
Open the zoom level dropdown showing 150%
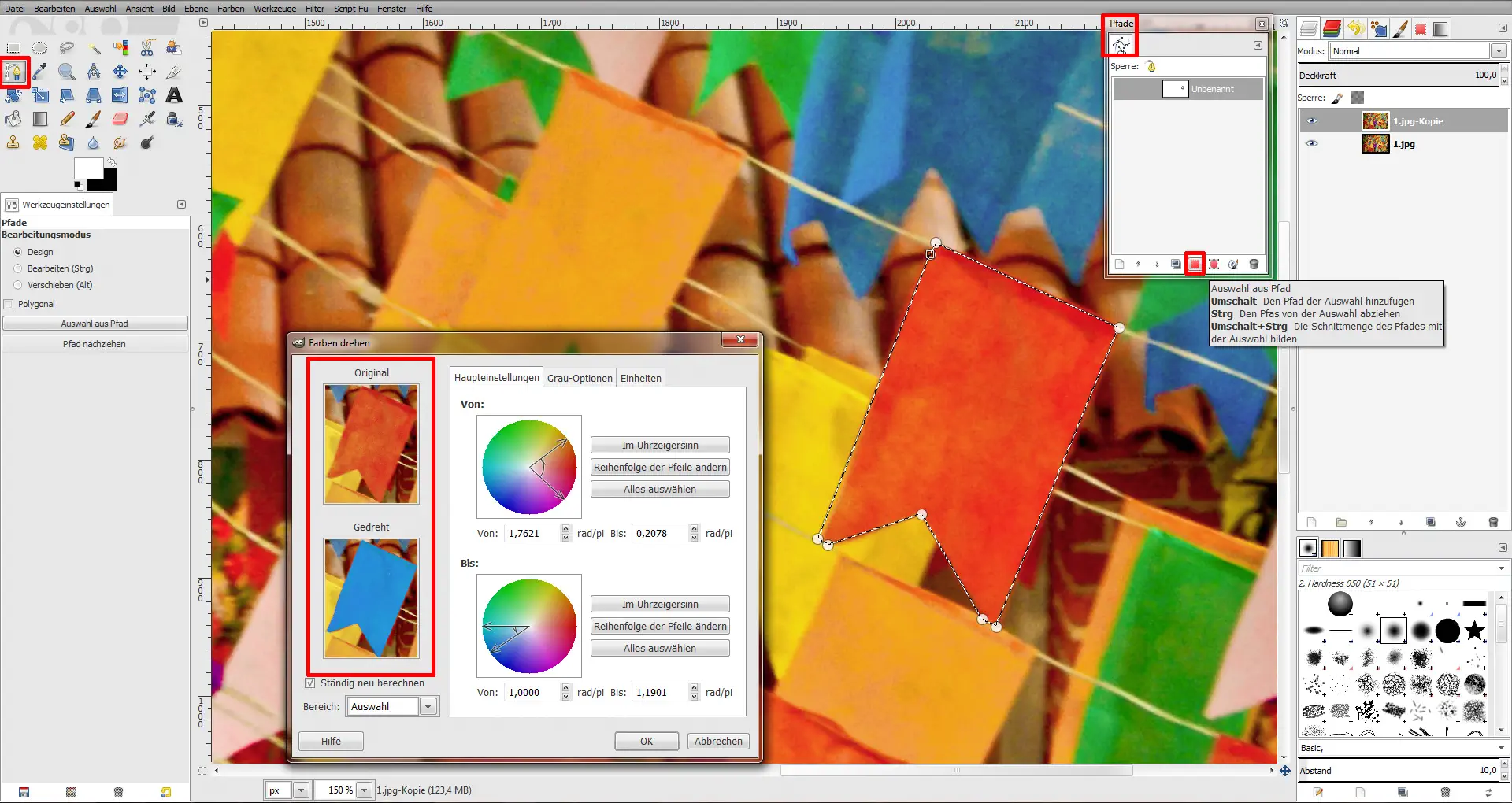[x=364, y=790]
